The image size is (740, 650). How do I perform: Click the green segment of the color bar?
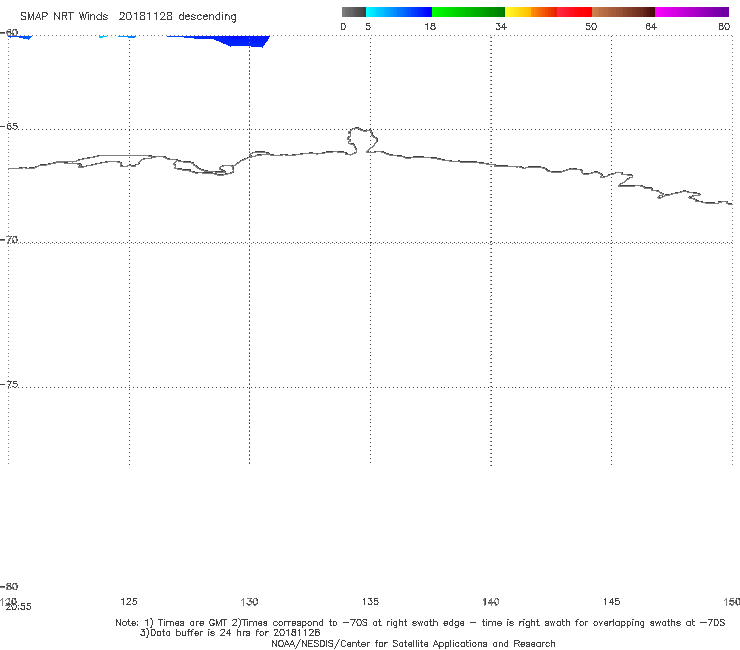468,12
